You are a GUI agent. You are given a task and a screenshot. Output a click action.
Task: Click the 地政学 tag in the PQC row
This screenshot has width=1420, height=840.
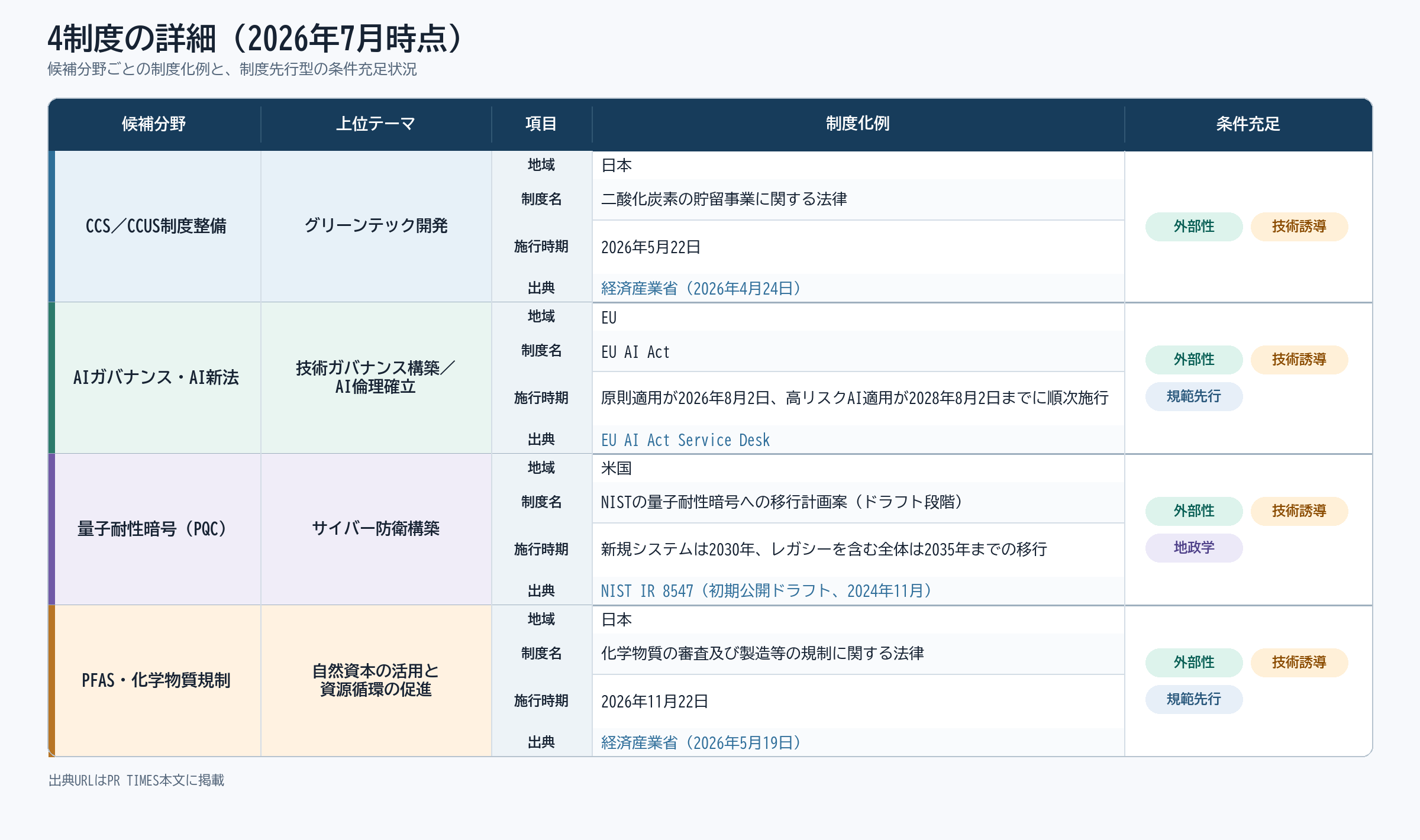tap(1194, 548)
